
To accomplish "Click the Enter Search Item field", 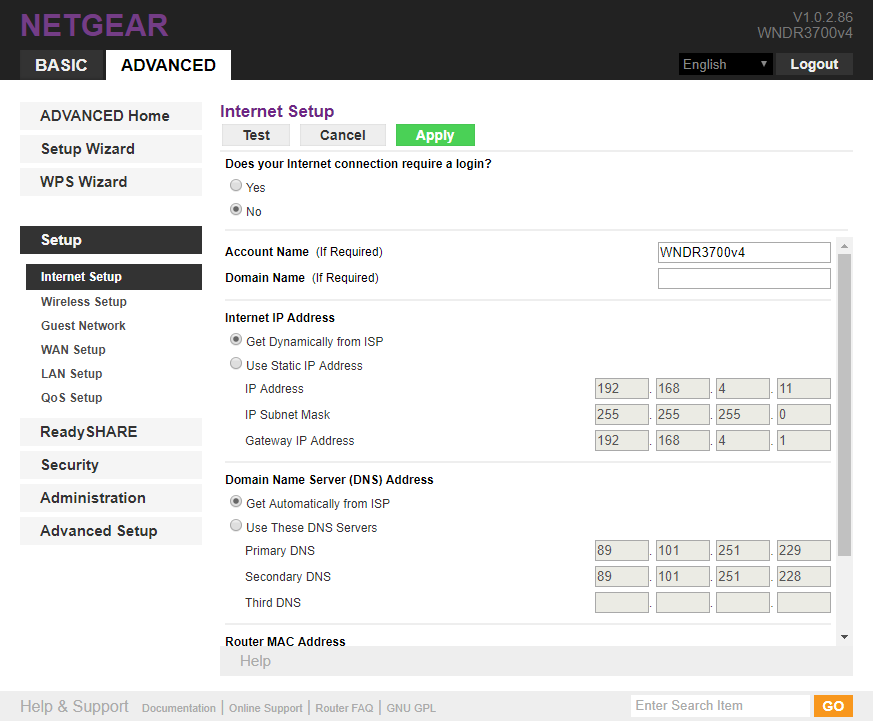I will click(x=720, y=706).
